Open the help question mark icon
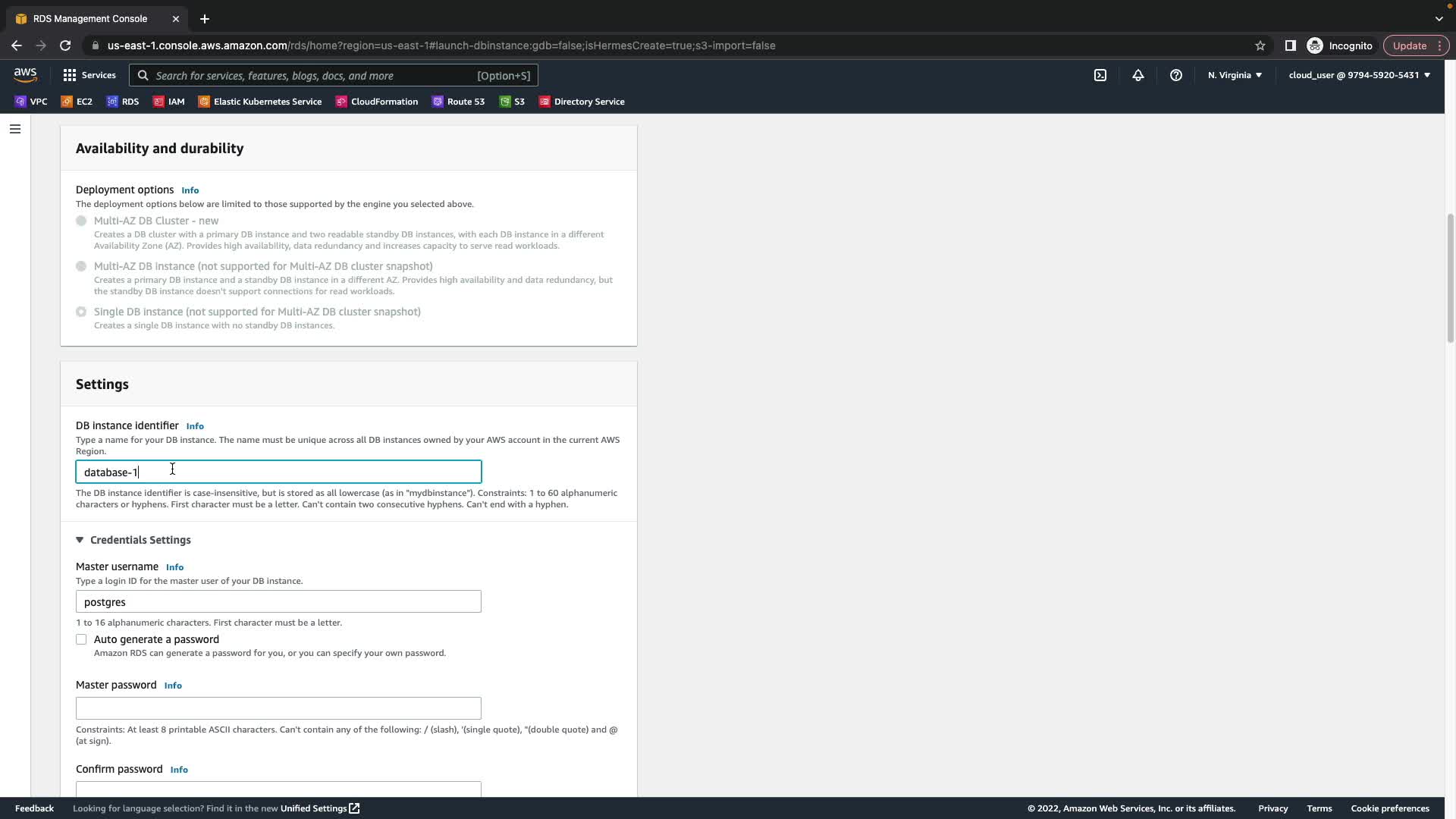This screenshot has width=1456, height=819. (1175, 75)
